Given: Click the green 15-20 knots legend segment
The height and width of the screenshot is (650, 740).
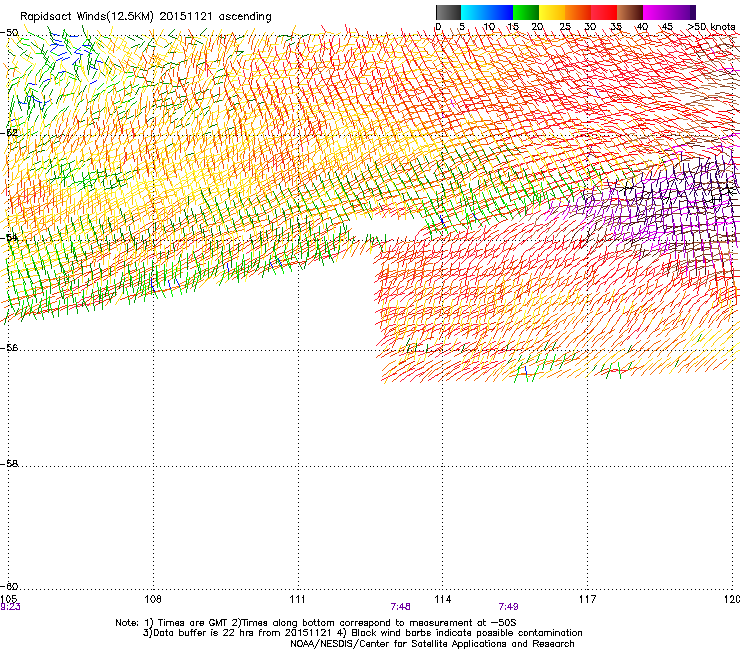Looking at the screenshot, I should pyautogui.click(x=526, y=12).
